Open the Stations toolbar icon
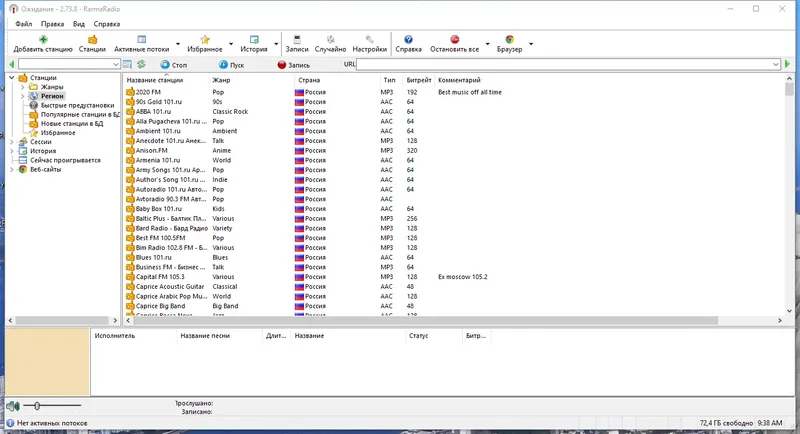Viewport: 800px width, 434px height. 92,40
